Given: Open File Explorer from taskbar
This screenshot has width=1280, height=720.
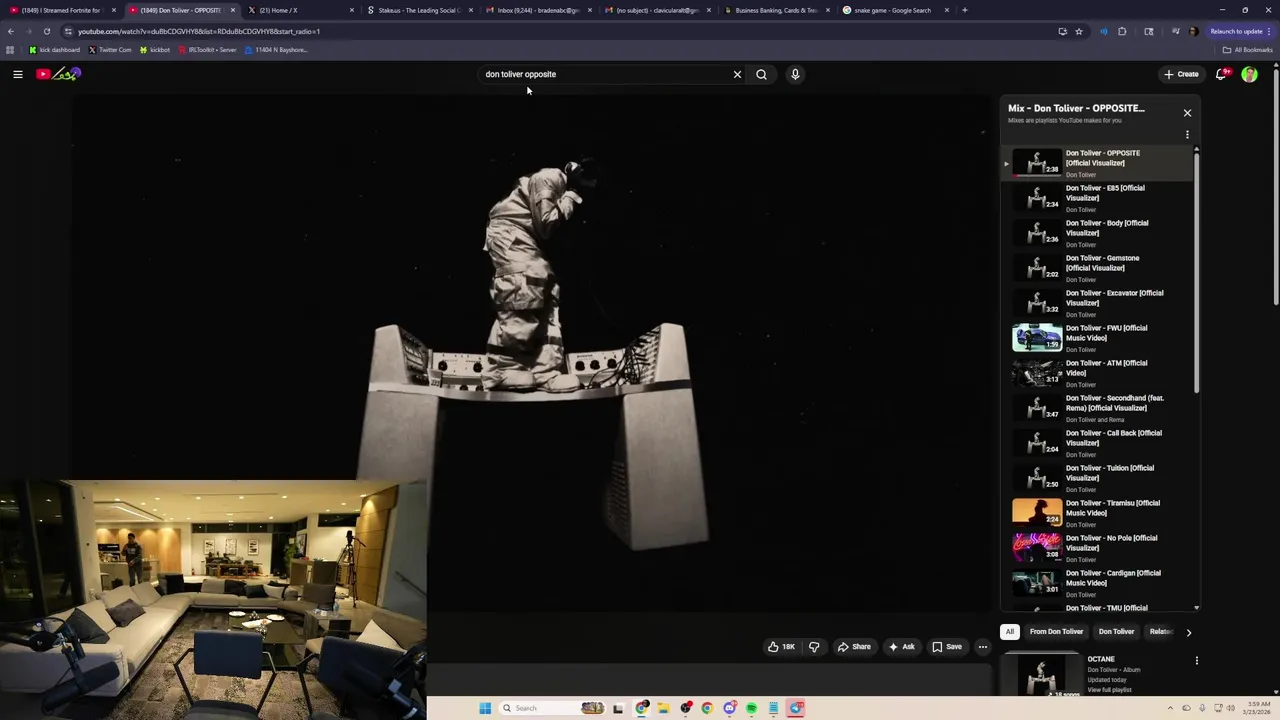Looking at the screenshot, I should tap(663, 708).
